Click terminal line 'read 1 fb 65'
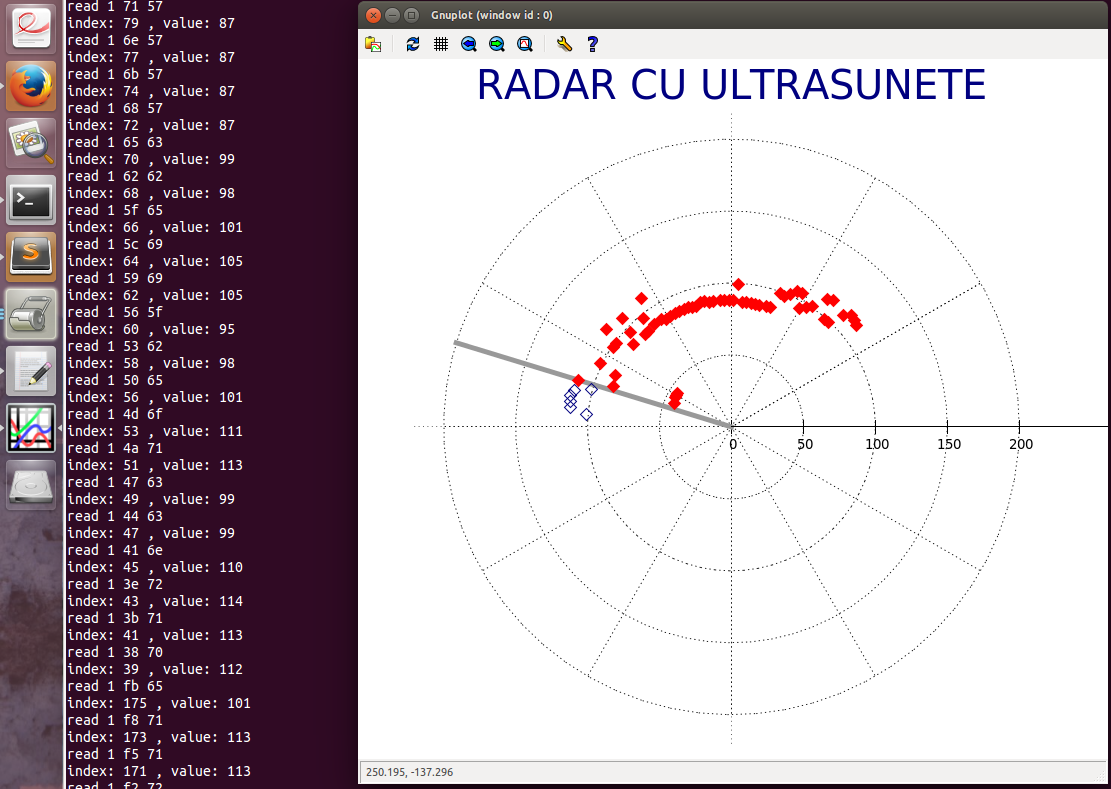1111x789 pixels. (115, 686)
